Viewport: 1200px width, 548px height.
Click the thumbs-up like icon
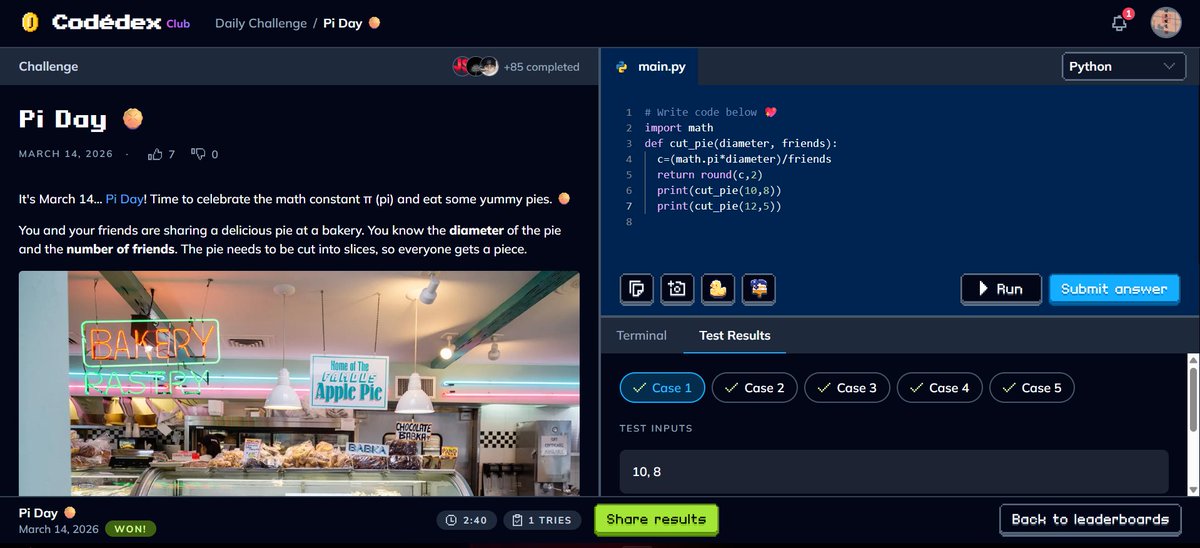(155, 154)
